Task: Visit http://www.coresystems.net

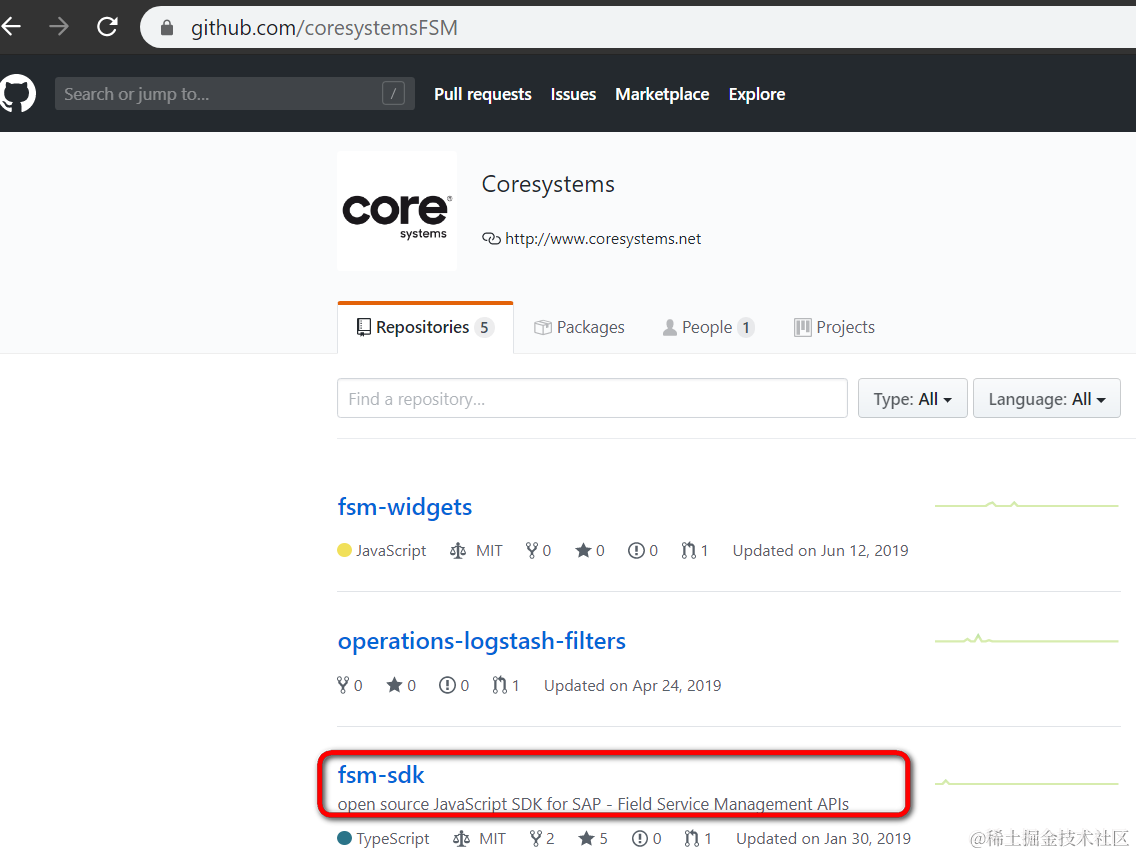Action: (602, 238)
